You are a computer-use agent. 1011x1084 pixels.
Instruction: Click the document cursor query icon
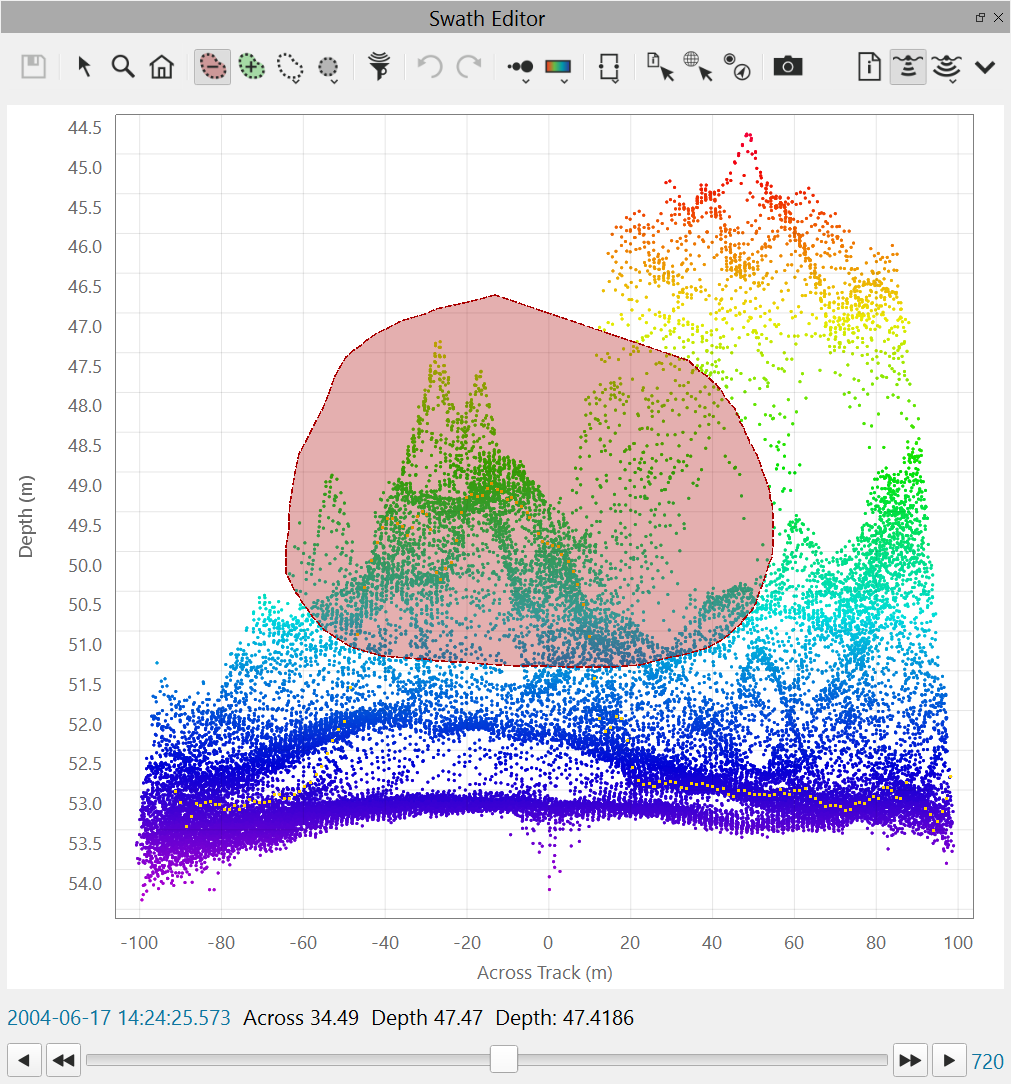(660, 67)
